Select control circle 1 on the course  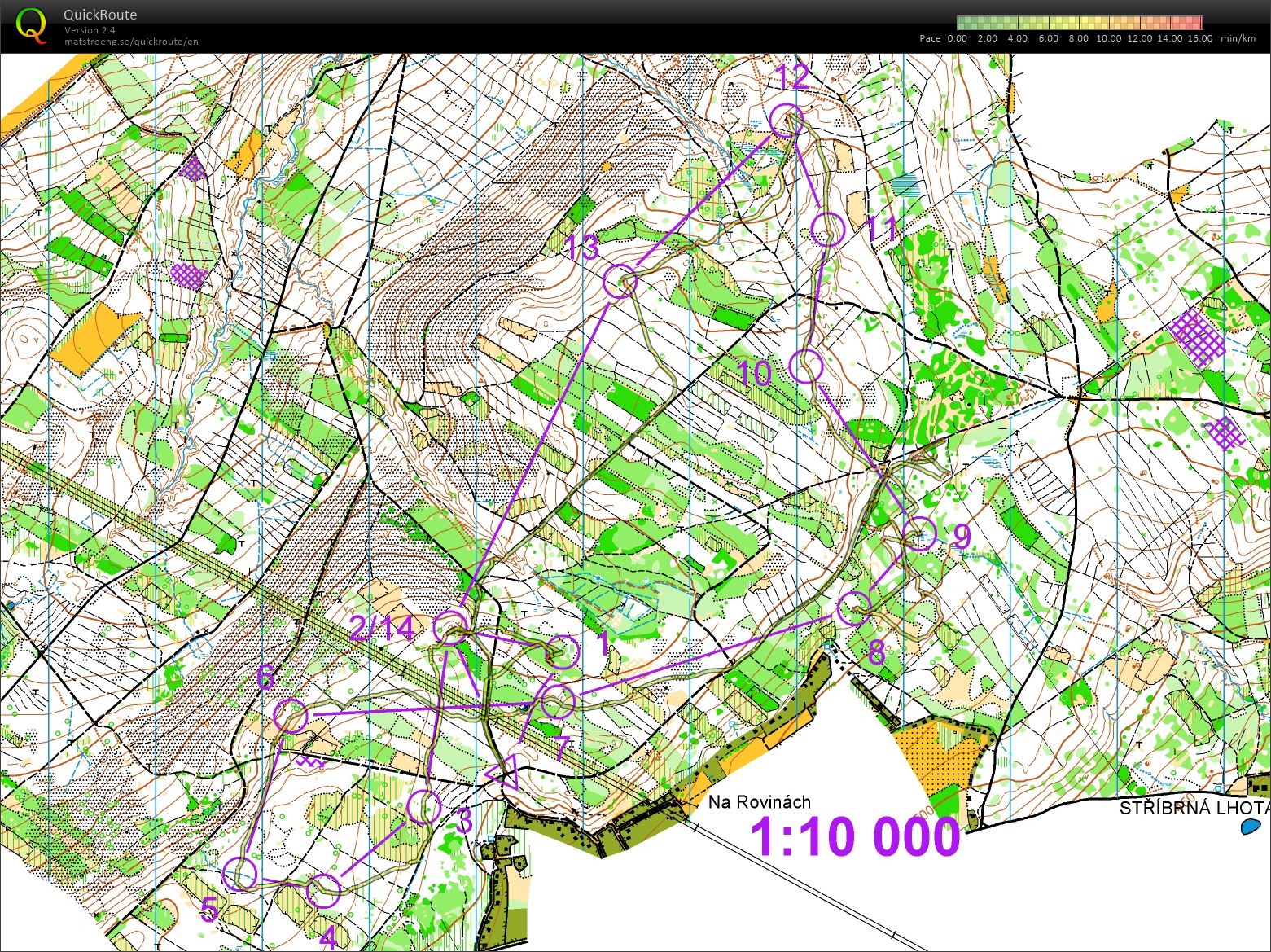[562, 651]
